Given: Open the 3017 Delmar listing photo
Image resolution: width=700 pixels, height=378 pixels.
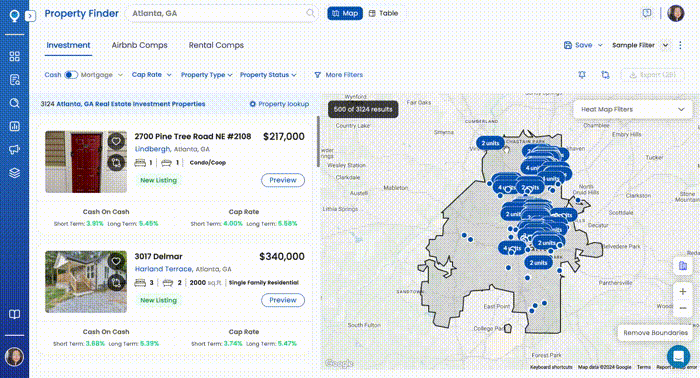Looking at the screenshot, I should (86, 282).
